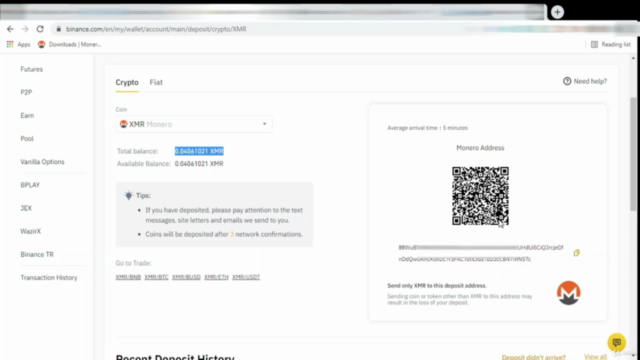The image size is (640, 360).
Task: Click the Monero deposit address text
Action: (x=481, y=253)
